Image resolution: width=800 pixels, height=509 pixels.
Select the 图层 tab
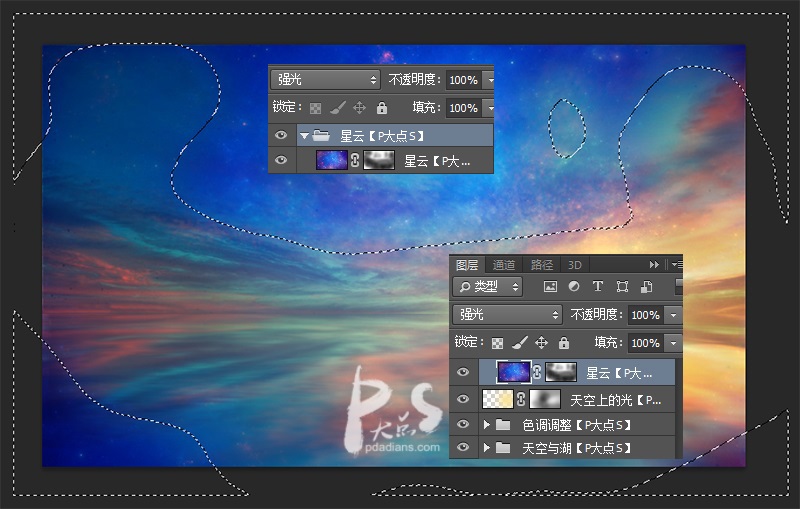click(467, 265)
